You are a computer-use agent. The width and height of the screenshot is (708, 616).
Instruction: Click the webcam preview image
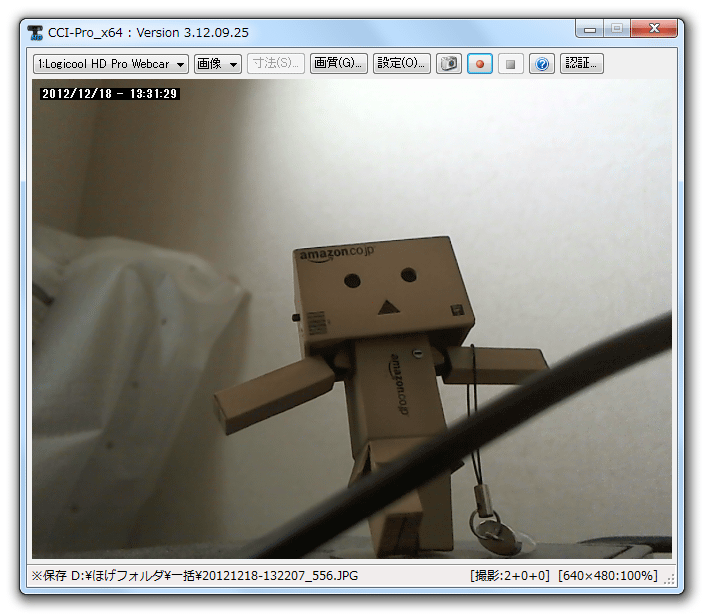pyautogui.click(x=352, y=319)
